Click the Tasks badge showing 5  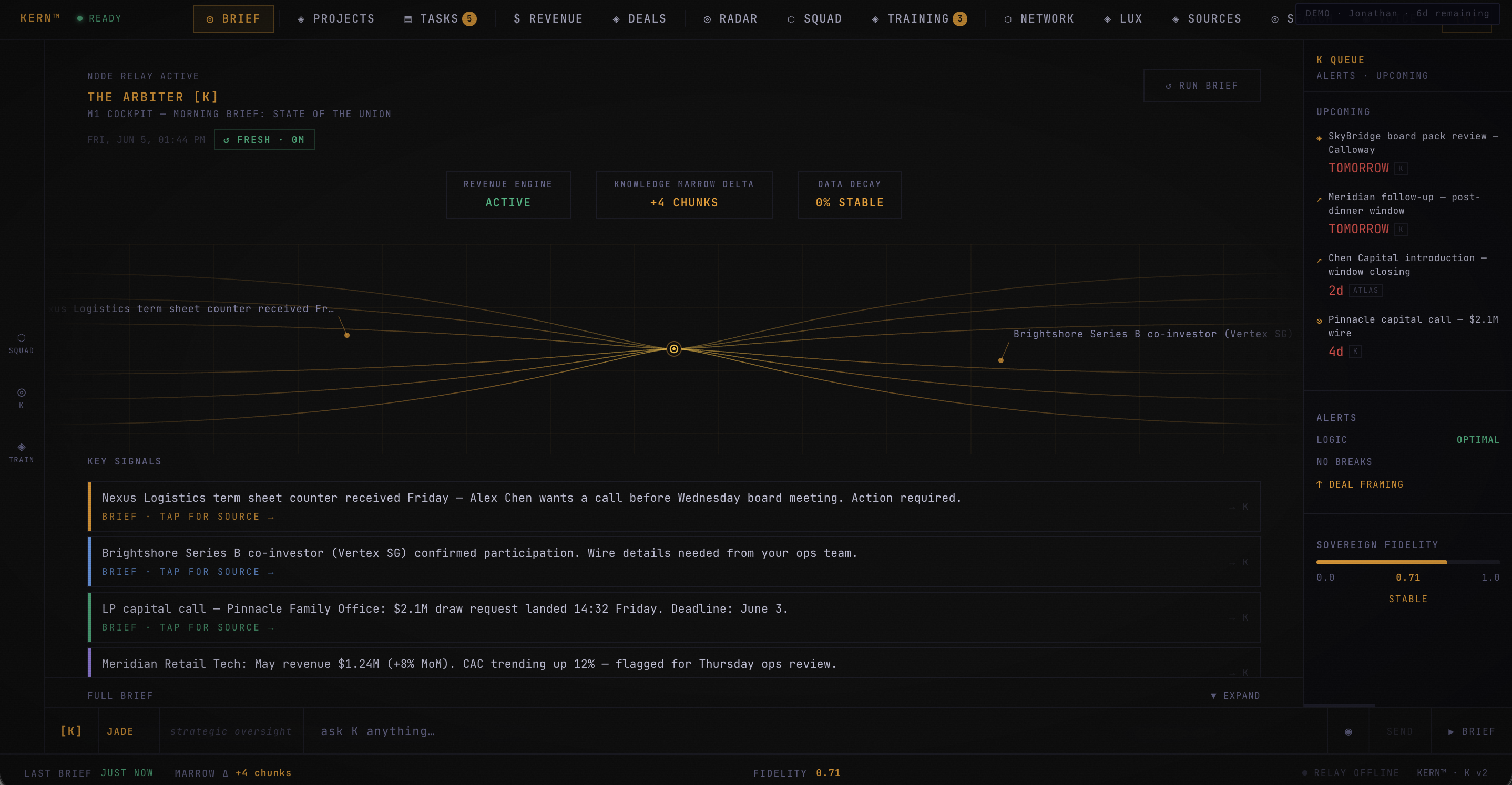469,19
